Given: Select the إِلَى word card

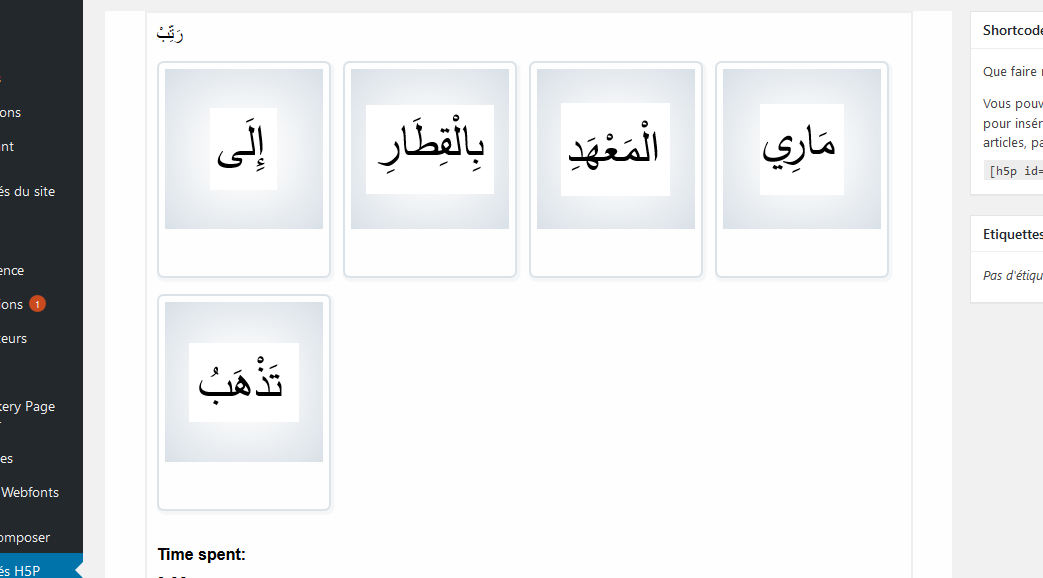Looking at the screenshot, I should point(243,170).
